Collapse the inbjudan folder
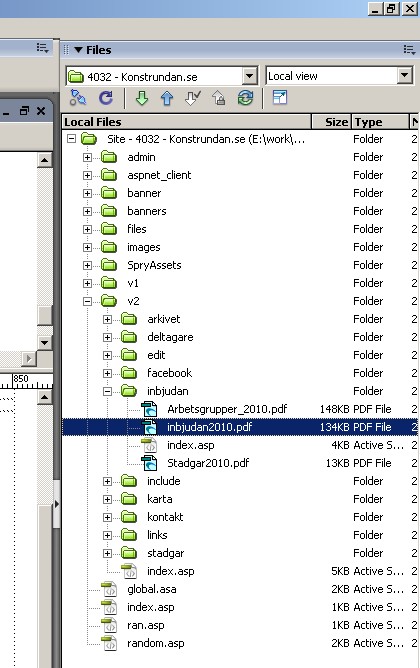 107,391
